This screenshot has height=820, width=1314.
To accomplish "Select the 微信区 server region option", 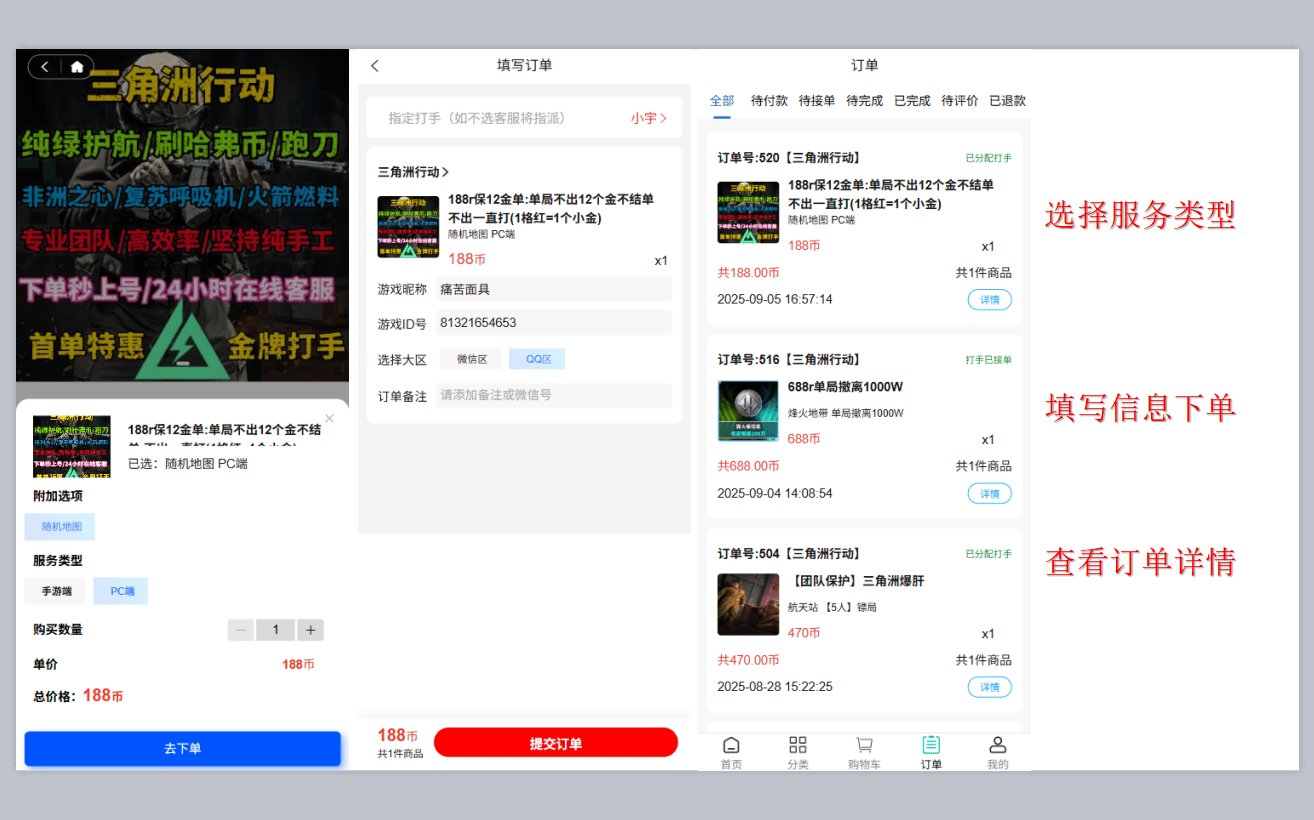I will (x=471, y=358).
